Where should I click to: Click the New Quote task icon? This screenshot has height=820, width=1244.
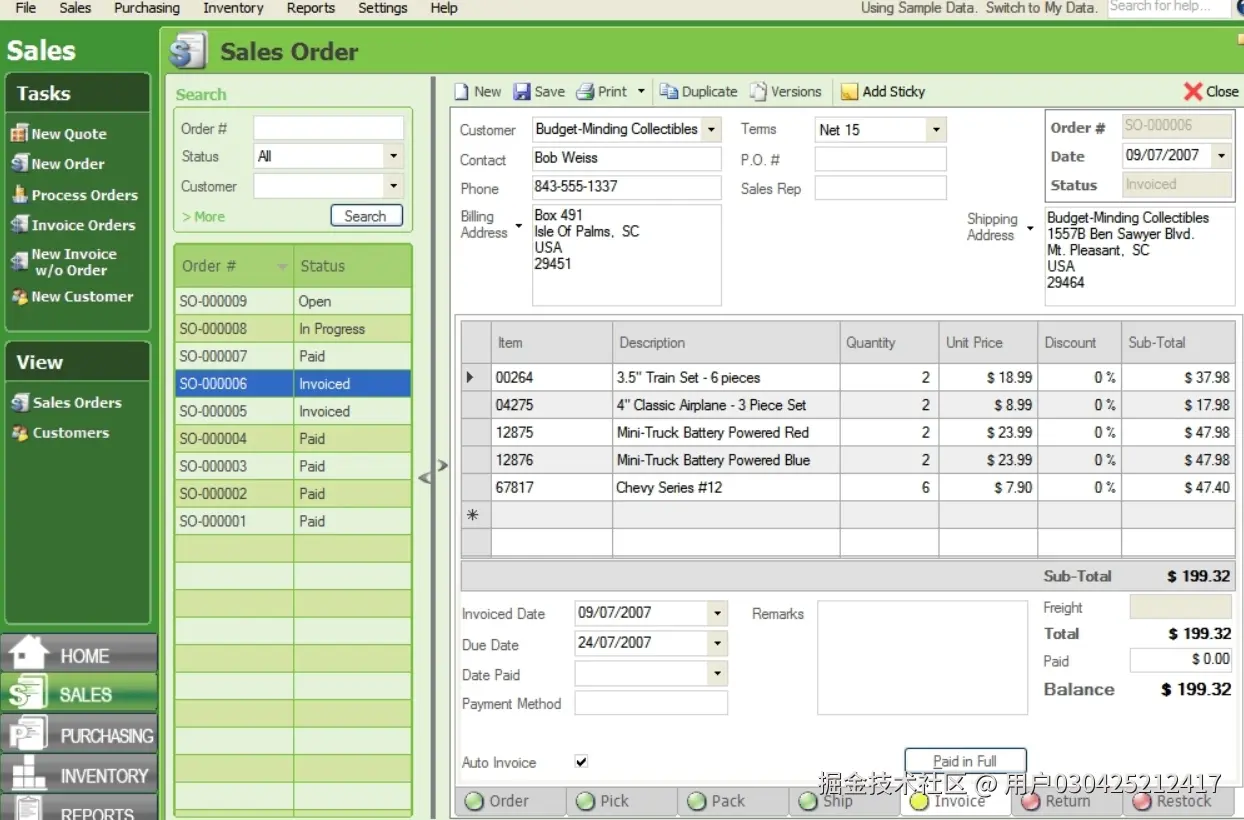point(19,134)
